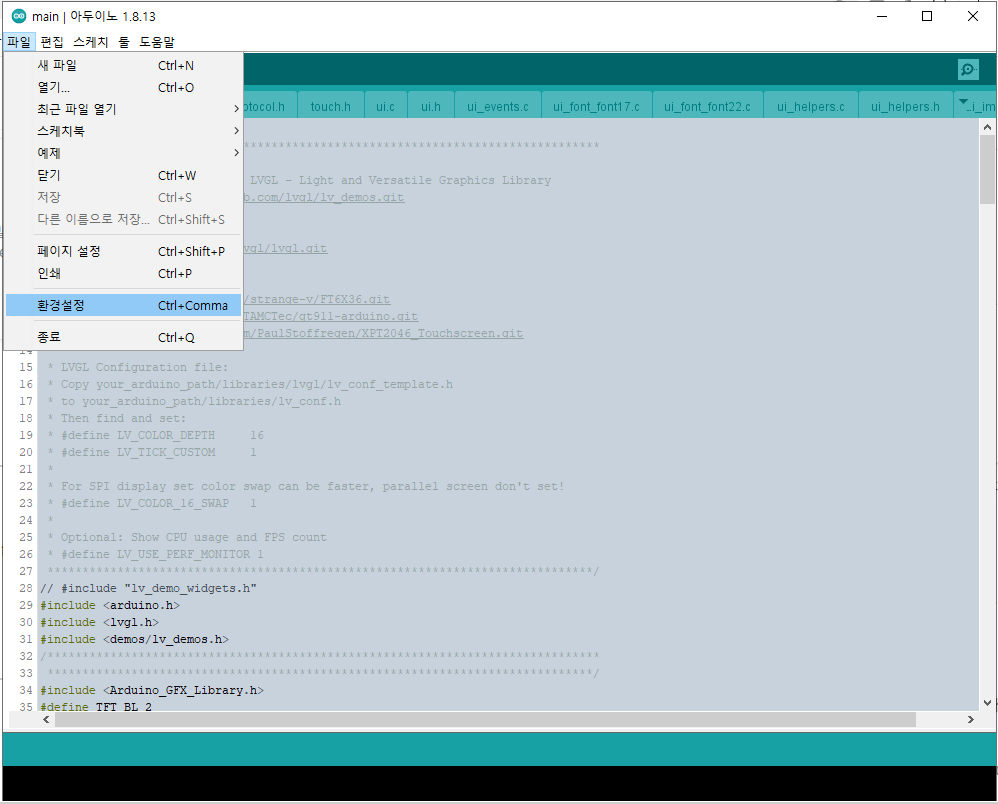Switch to the ui.h tab
This screenshot has width=998, height=804.
coord(430,106)
